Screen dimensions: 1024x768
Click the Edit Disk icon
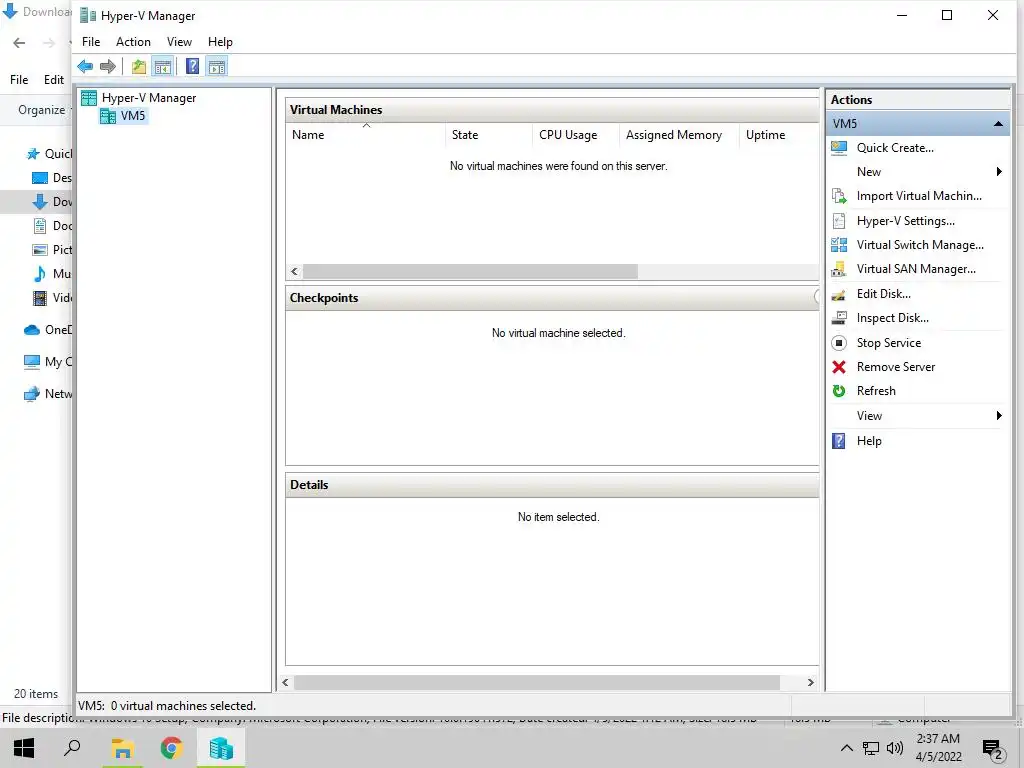[x=839, y=294]
